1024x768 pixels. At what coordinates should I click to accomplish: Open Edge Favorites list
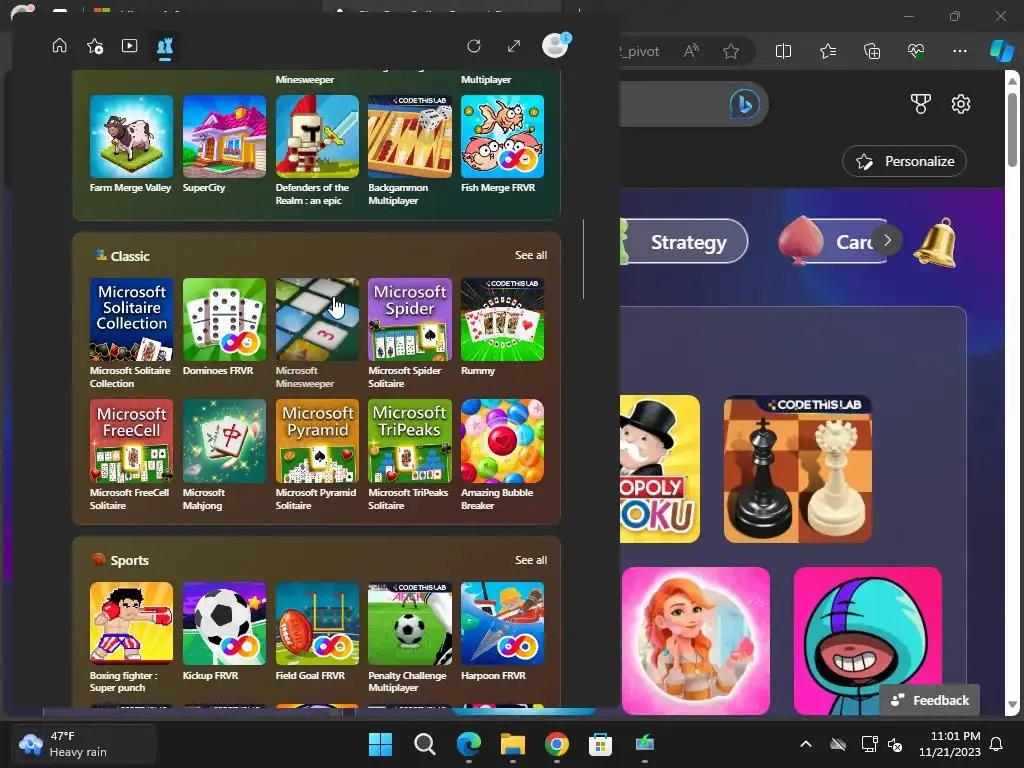pyautogui.click(x=827, y=51)
